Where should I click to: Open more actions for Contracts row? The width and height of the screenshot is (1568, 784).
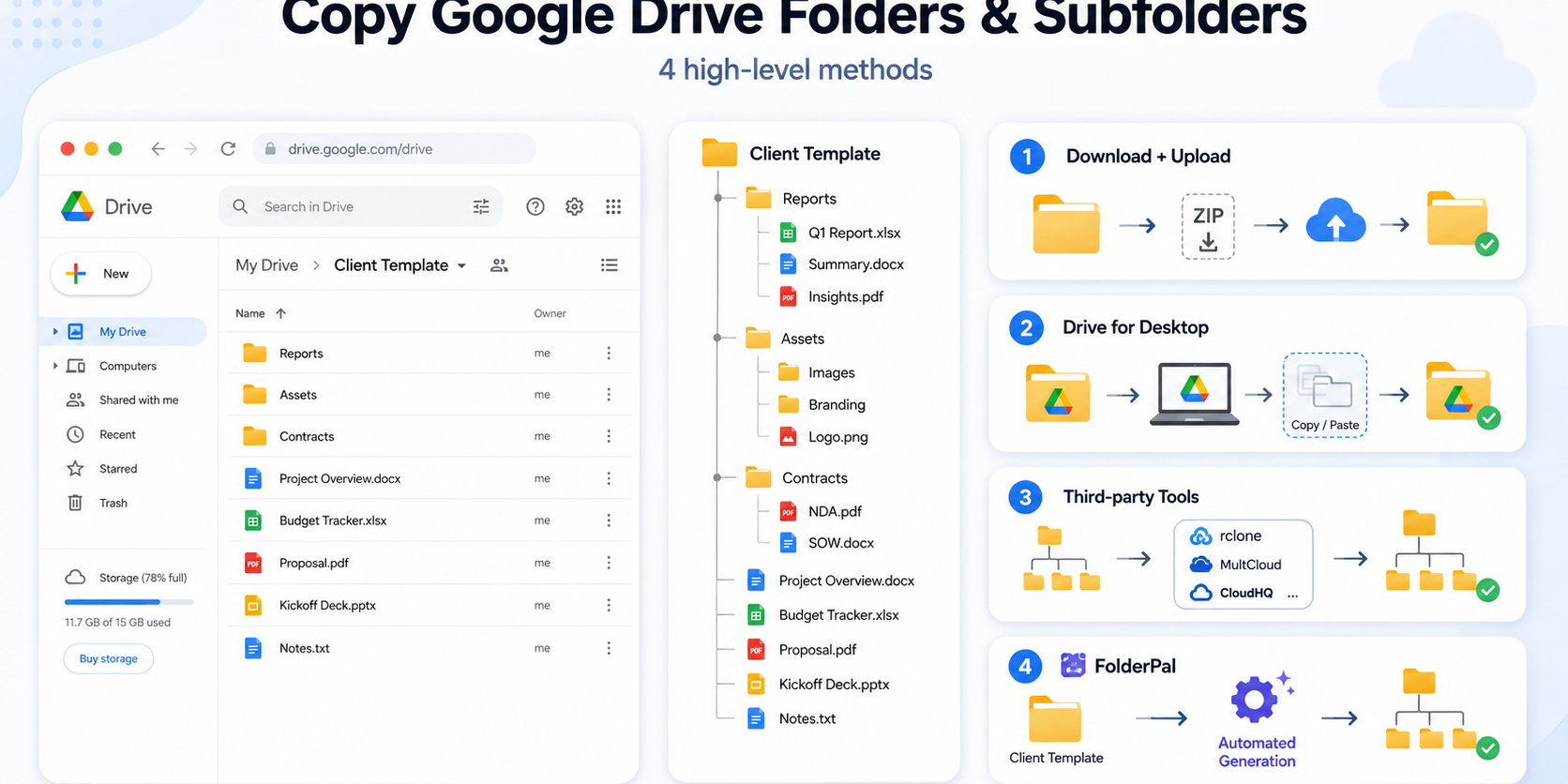click(609, 436)
